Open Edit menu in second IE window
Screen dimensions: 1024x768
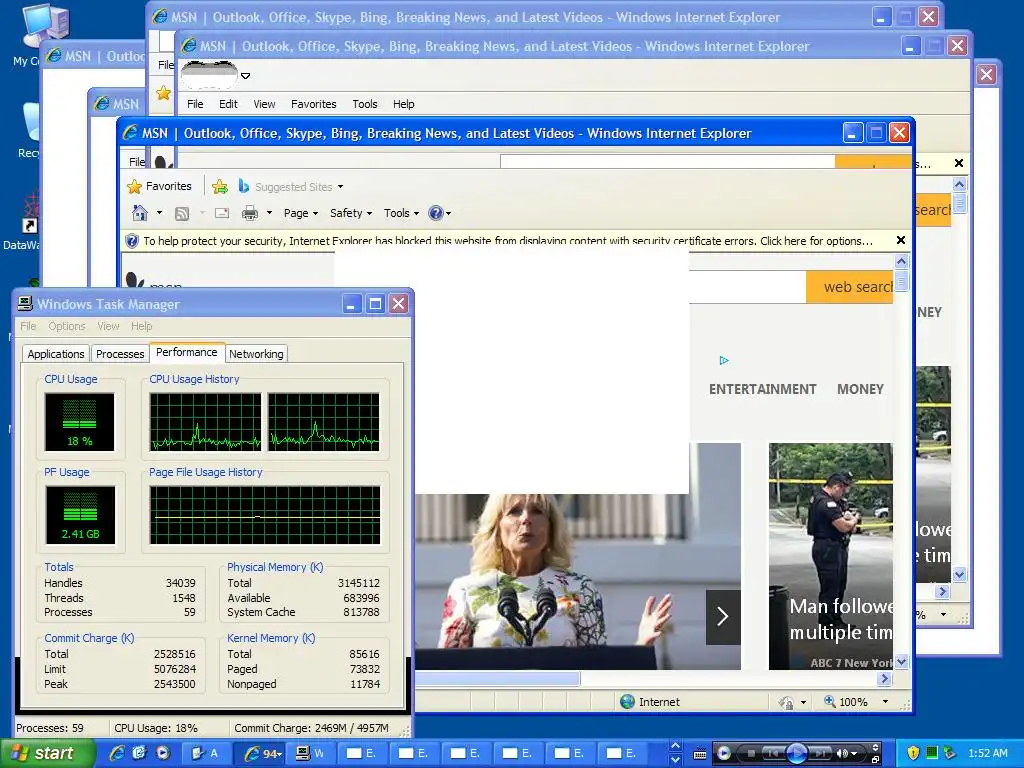click(228, 104)
